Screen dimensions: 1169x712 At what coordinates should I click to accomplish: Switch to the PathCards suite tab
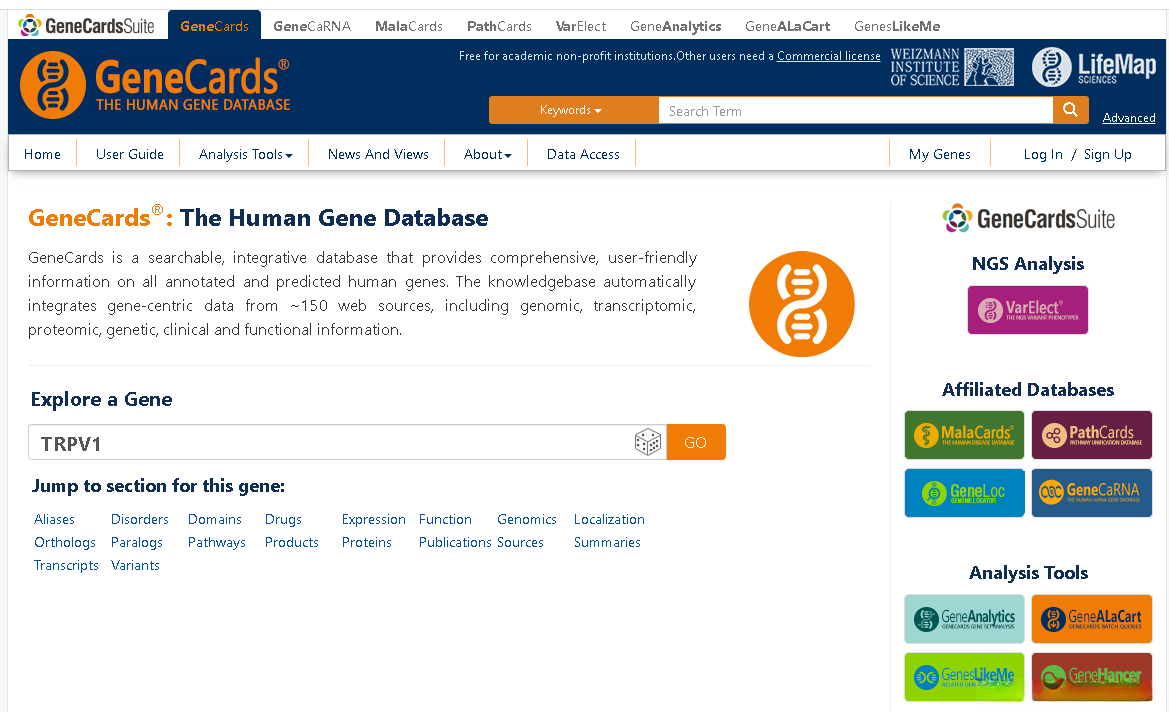coord(499,26)
